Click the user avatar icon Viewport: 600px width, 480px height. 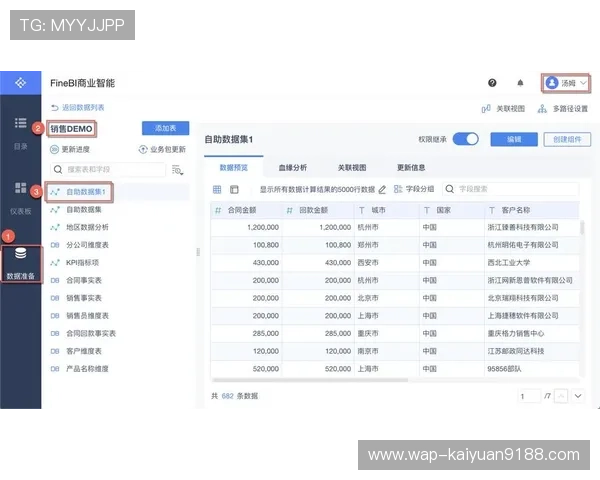coord(551,83)
